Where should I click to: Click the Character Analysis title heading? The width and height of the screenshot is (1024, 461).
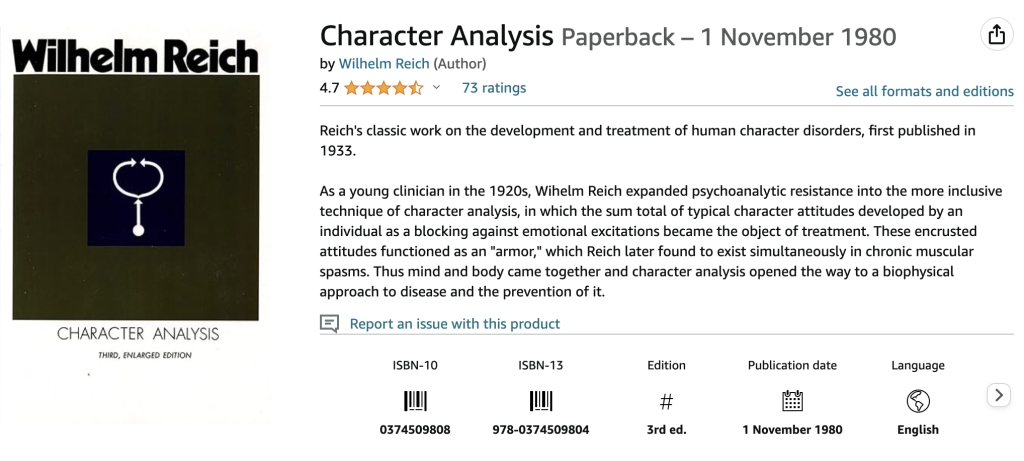click(x=436, y=36)
